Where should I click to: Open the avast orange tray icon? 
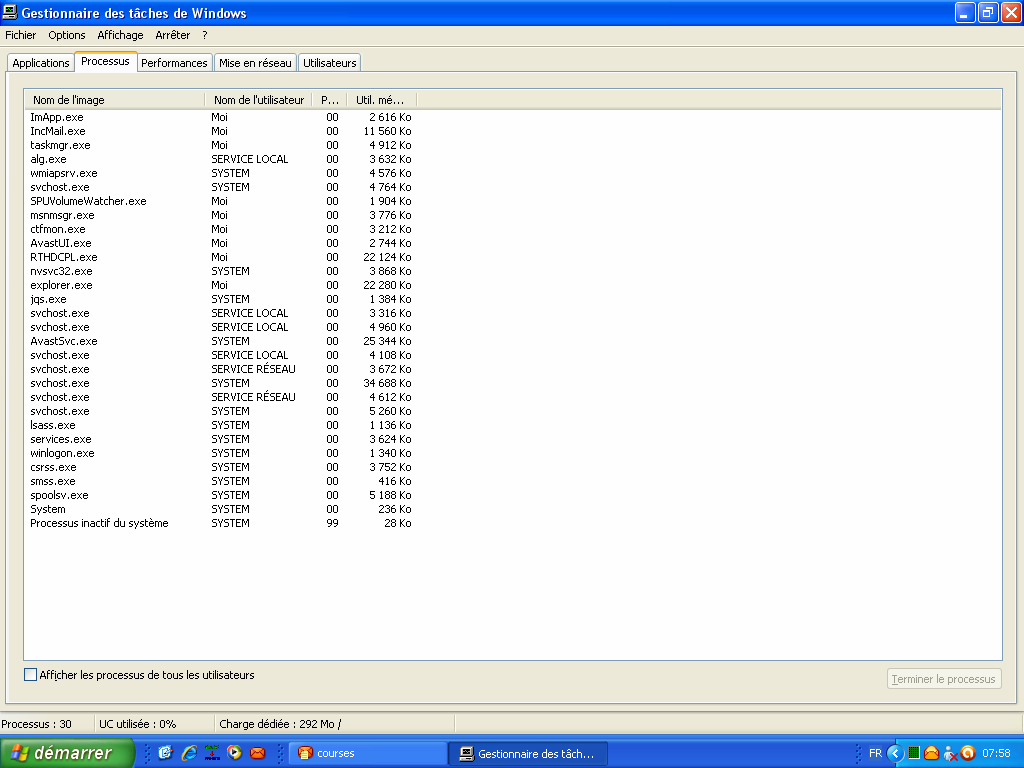pos(968,753)
